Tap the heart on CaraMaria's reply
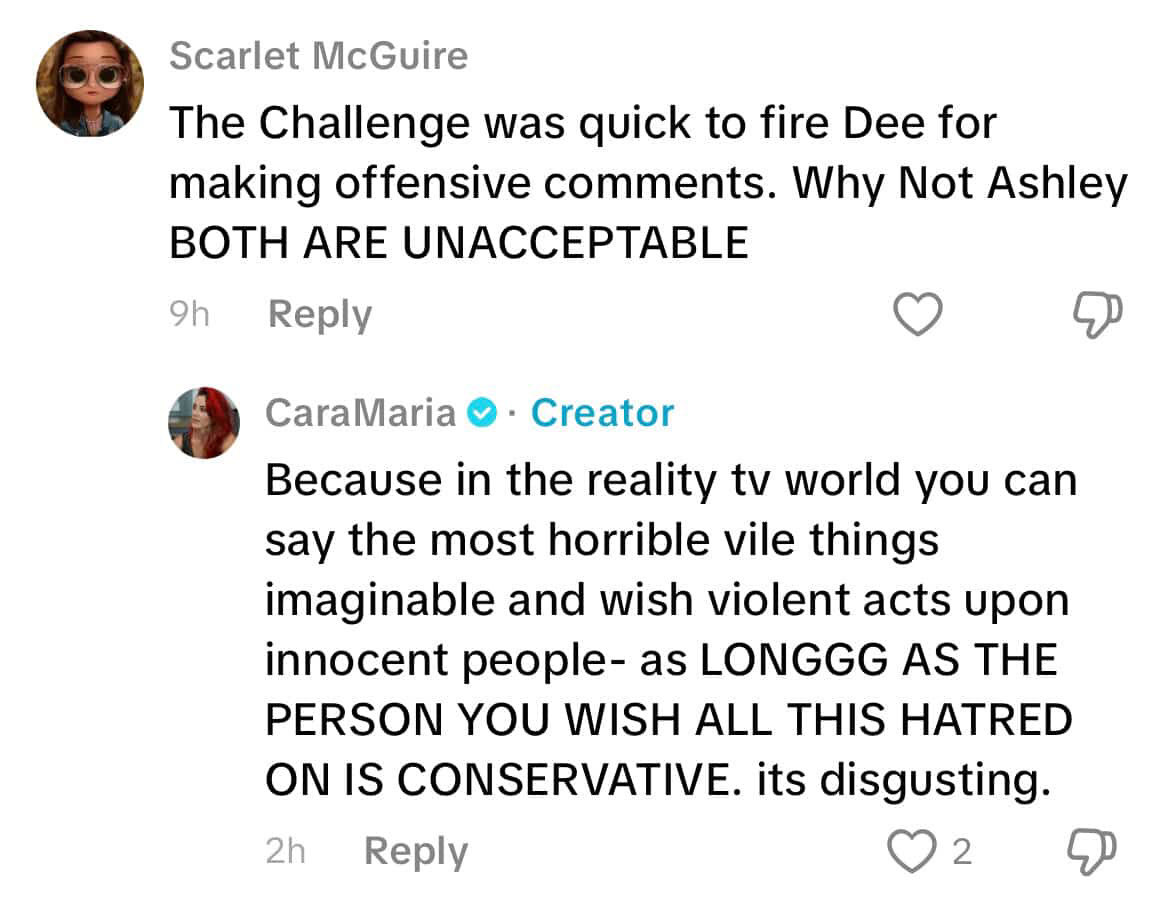Viewport: 1170px width, 916px height. [x=911, y=851]
